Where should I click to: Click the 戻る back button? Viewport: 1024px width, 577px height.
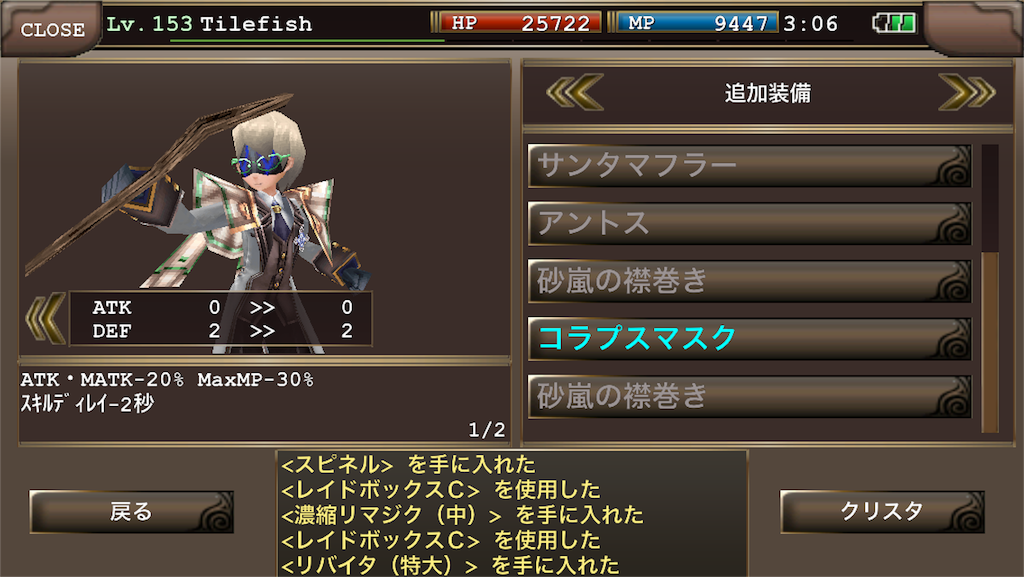pyautogui.click(x=131, y=512)
